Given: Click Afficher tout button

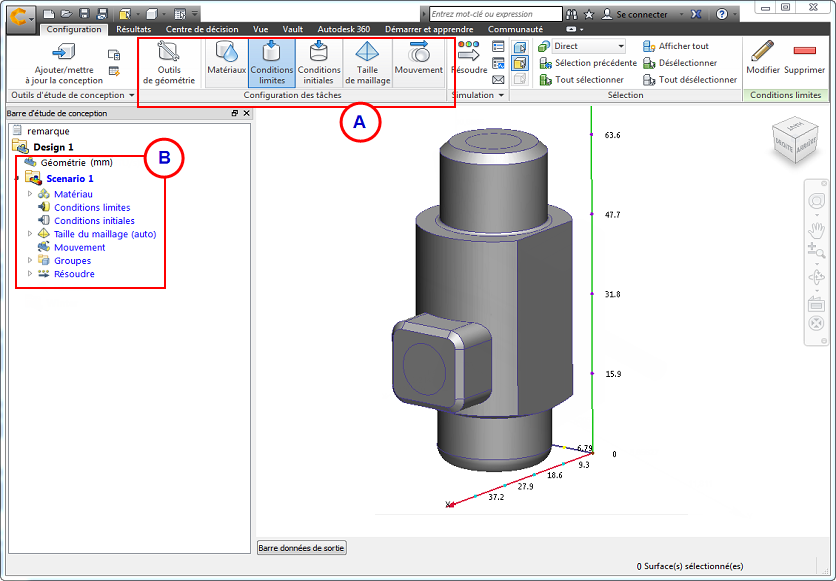Looking at the screenshot, I should [x=676, y=46].
